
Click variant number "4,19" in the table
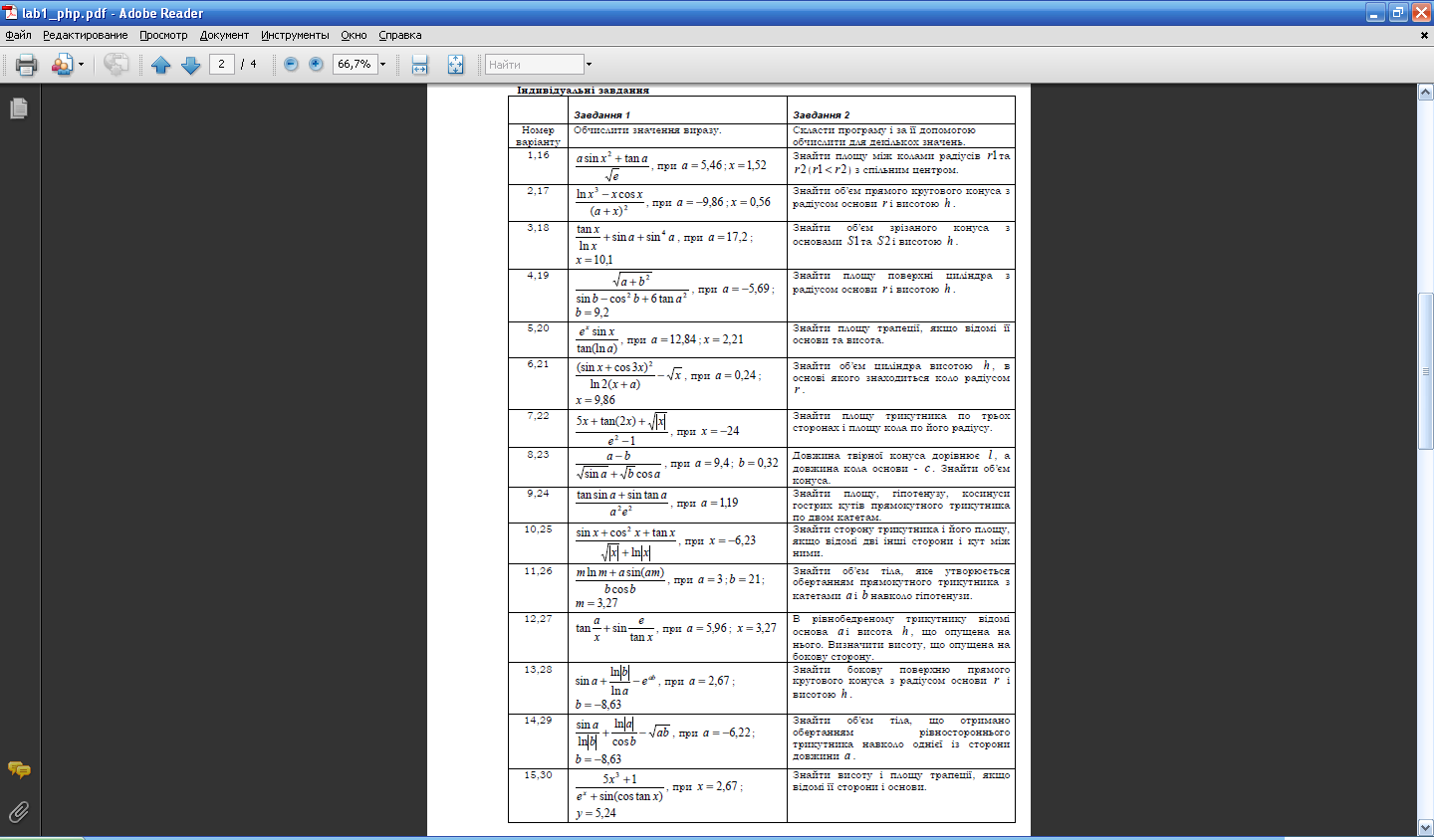tap(538, 275)
